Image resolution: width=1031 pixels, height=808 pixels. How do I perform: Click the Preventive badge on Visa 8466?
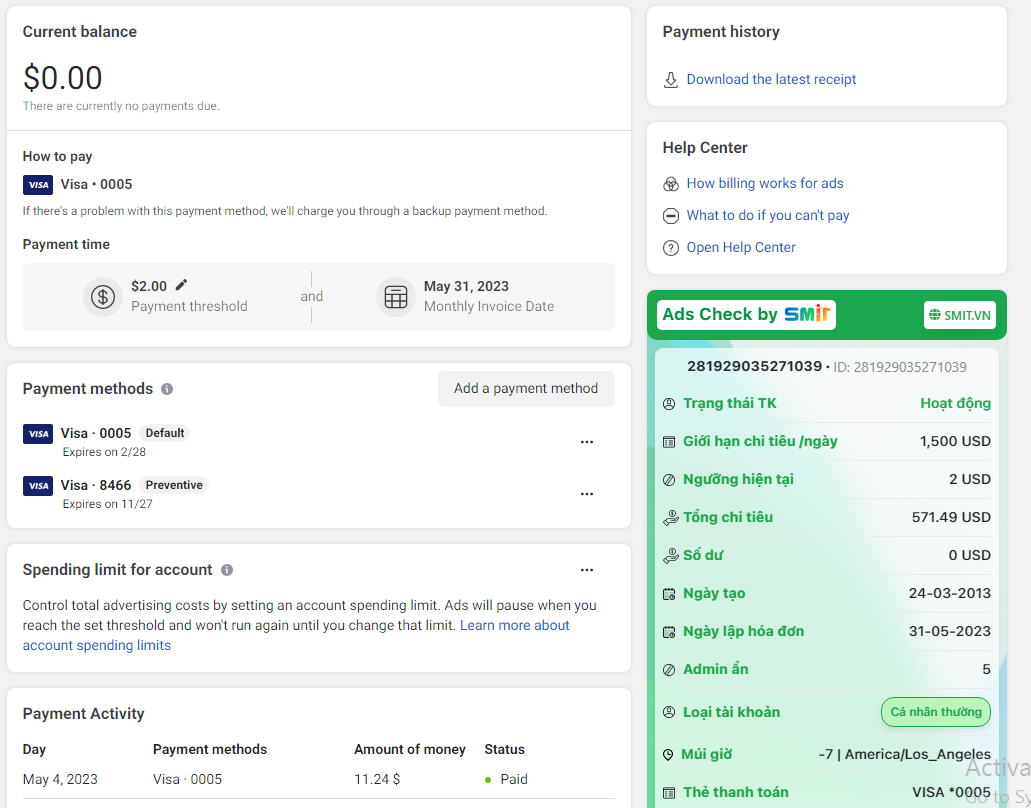pos(174,485)
